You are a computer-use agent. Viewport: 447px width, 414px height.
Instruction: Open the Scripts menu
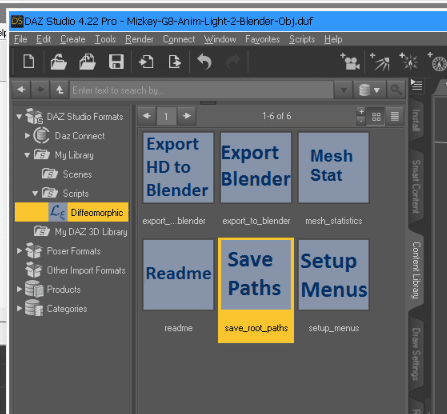pyautogui.click(x=302, y=39)
